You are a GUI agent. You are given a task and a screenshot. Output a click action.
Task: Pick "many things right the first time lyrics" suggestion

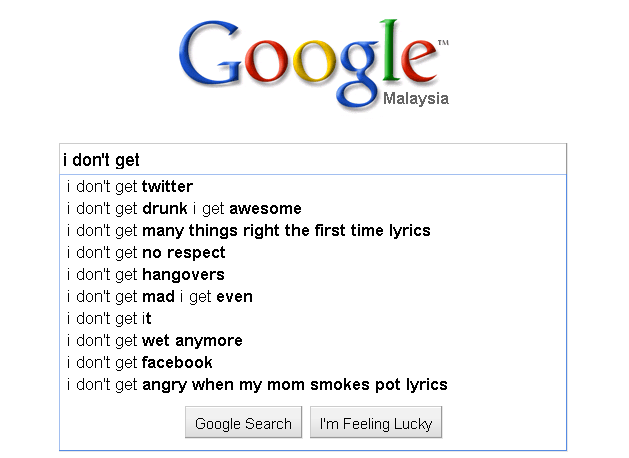pyautogui.click(x=313, y=231)
